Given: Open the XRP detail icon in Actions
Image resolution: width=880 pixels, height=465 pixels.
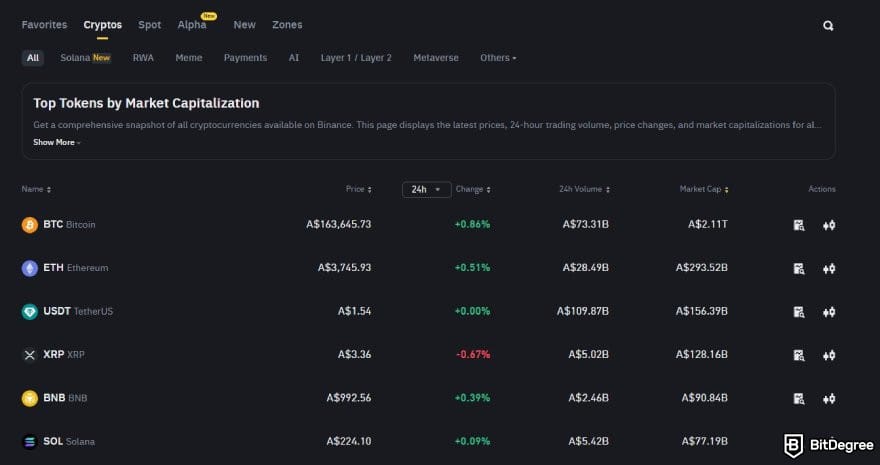Looking at the screenshot, I should point(799,355).
